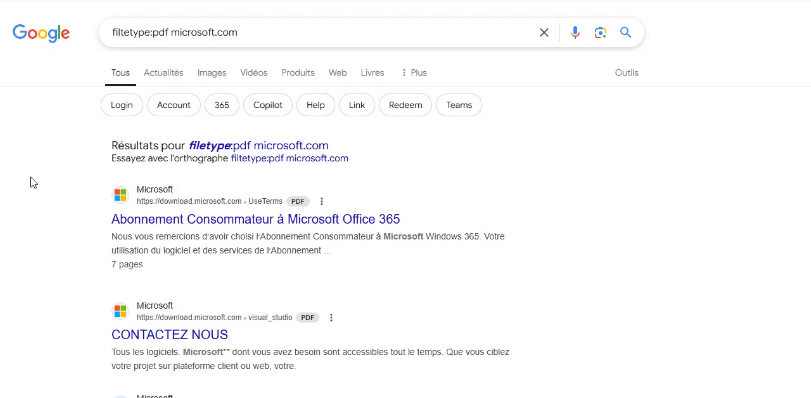Open the CONTACTEZ NOUS result link
Viewport: 811px width, 398px height.
coord(170,335)
